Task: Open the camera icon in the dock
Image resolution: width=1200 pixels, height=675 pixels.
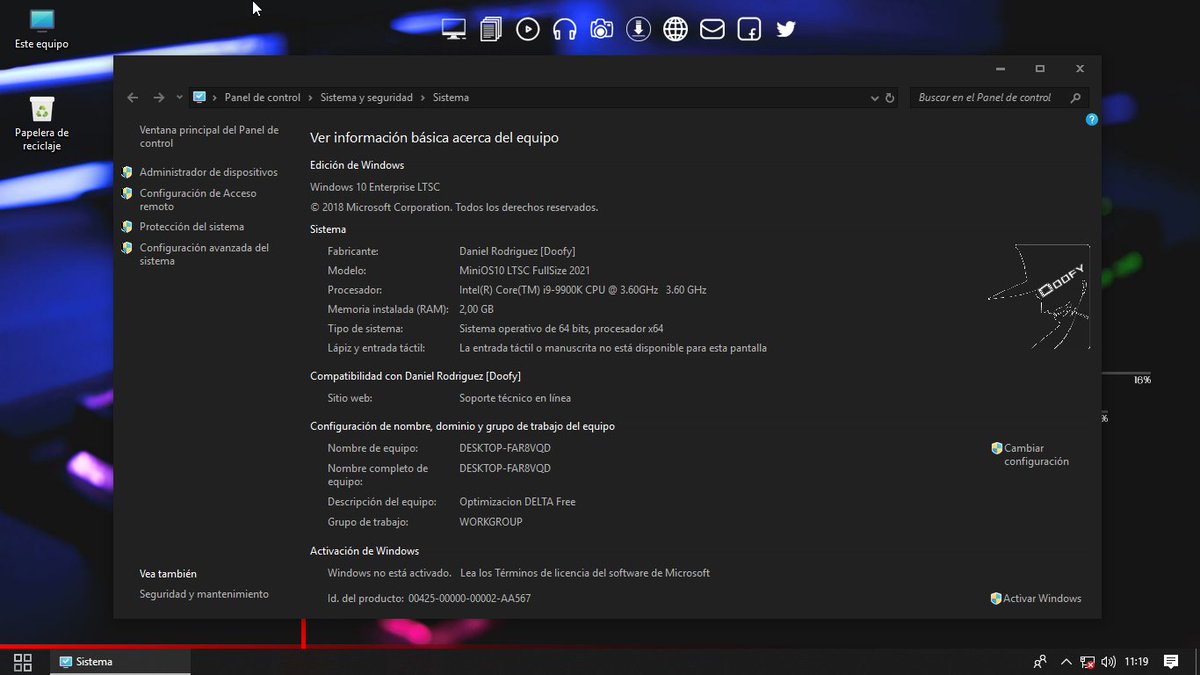Action: [601, 29]
